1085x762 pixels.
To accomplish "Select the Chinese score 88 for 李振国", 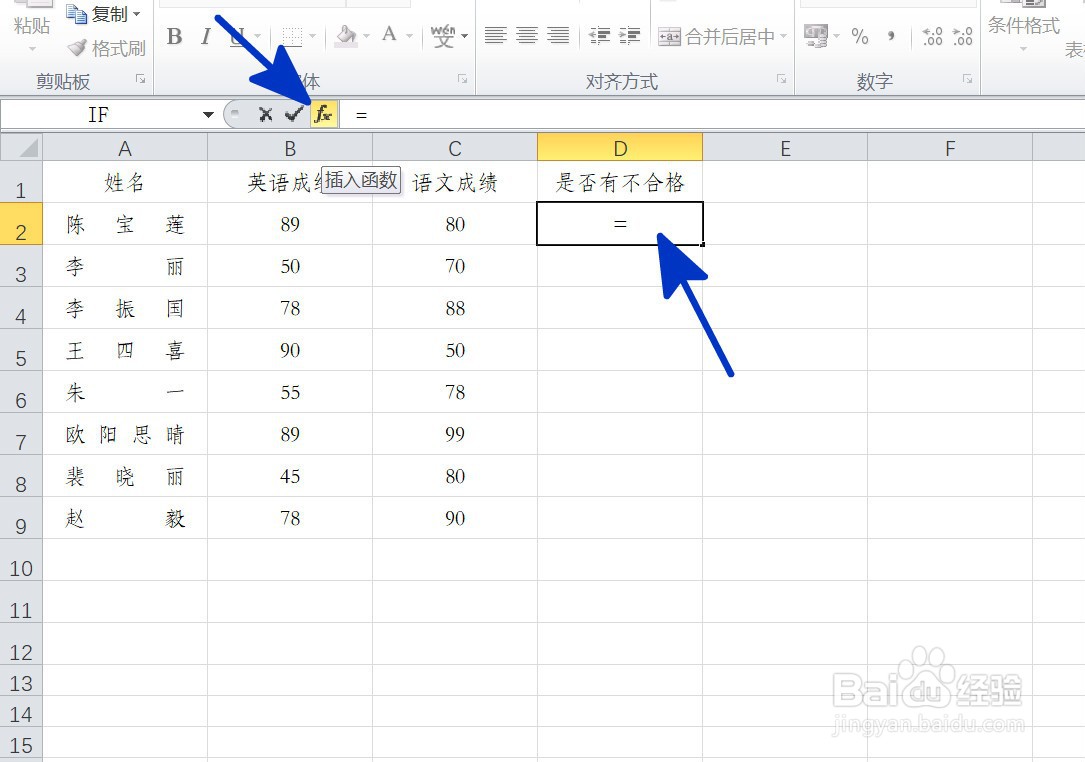I will coord(455,308).
